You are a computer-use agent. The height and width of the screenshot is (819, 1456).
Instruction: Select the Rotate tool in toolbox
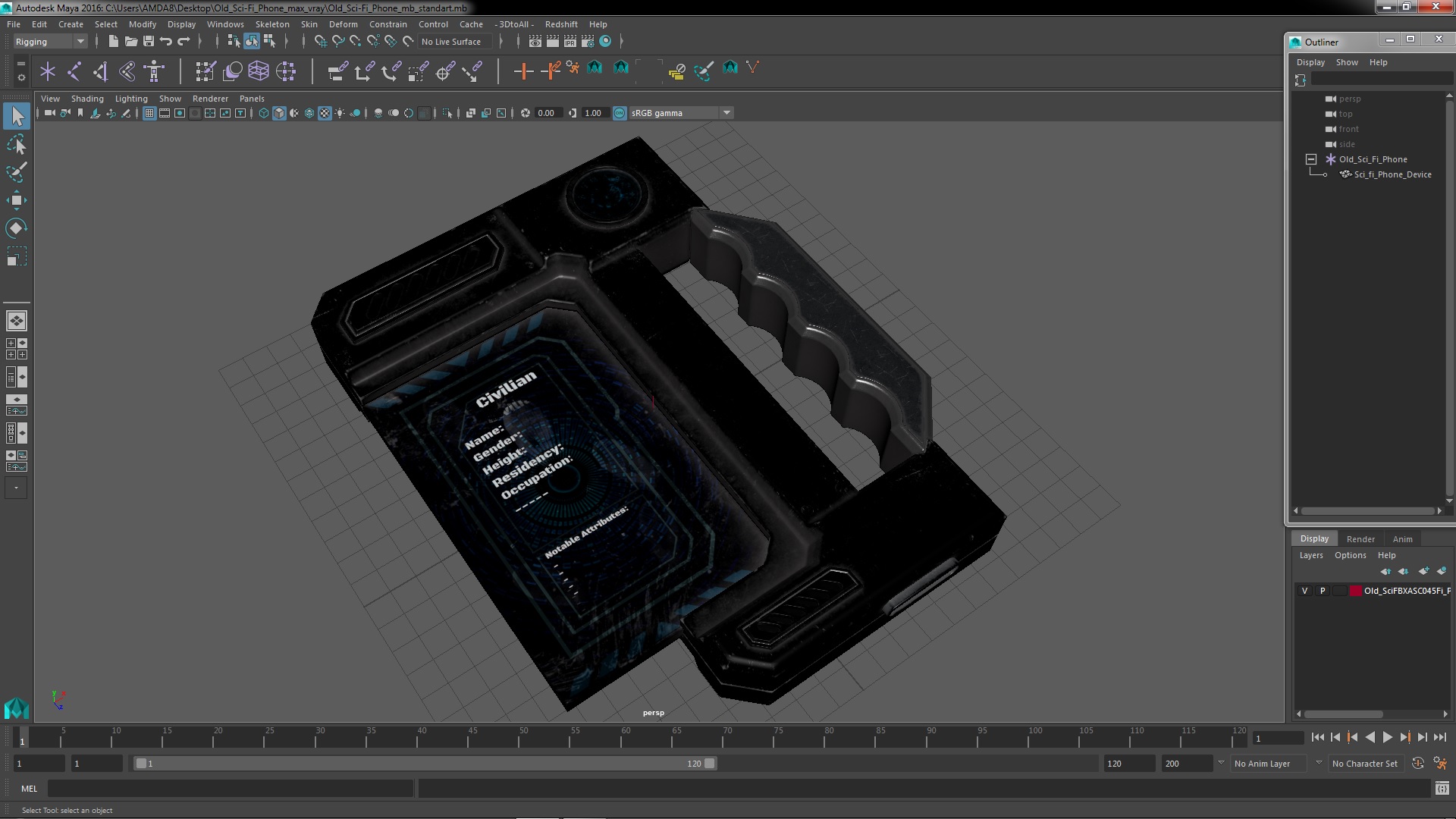pos(16,228)
